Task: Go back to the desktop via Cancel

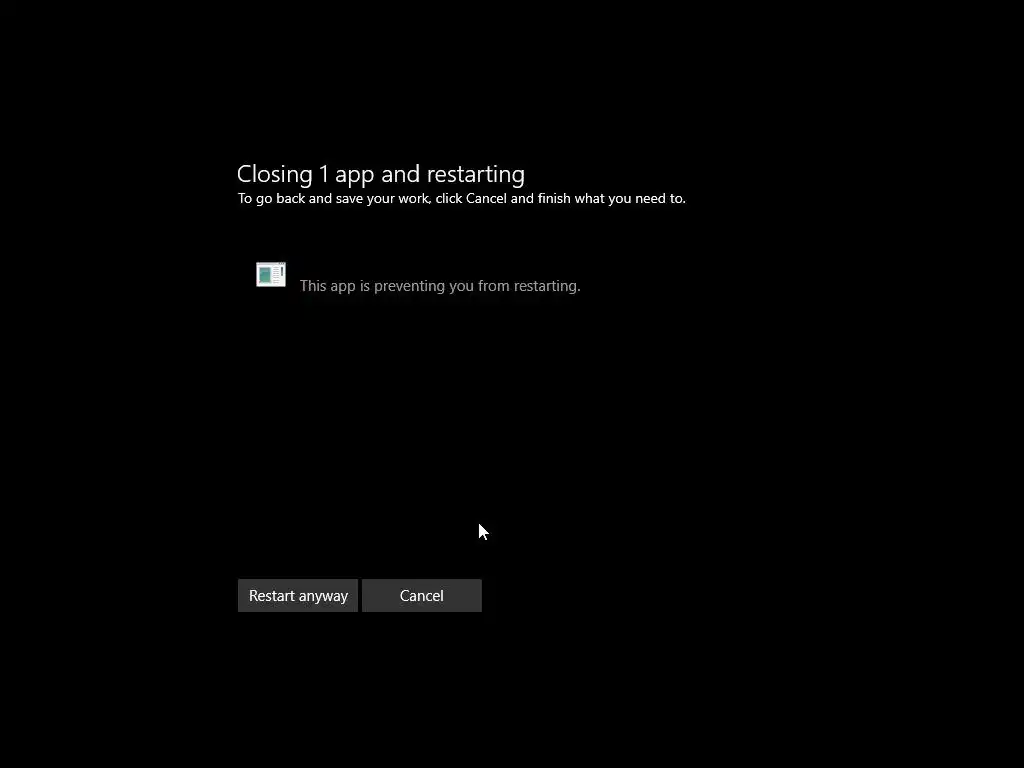Action: [422, 596]
